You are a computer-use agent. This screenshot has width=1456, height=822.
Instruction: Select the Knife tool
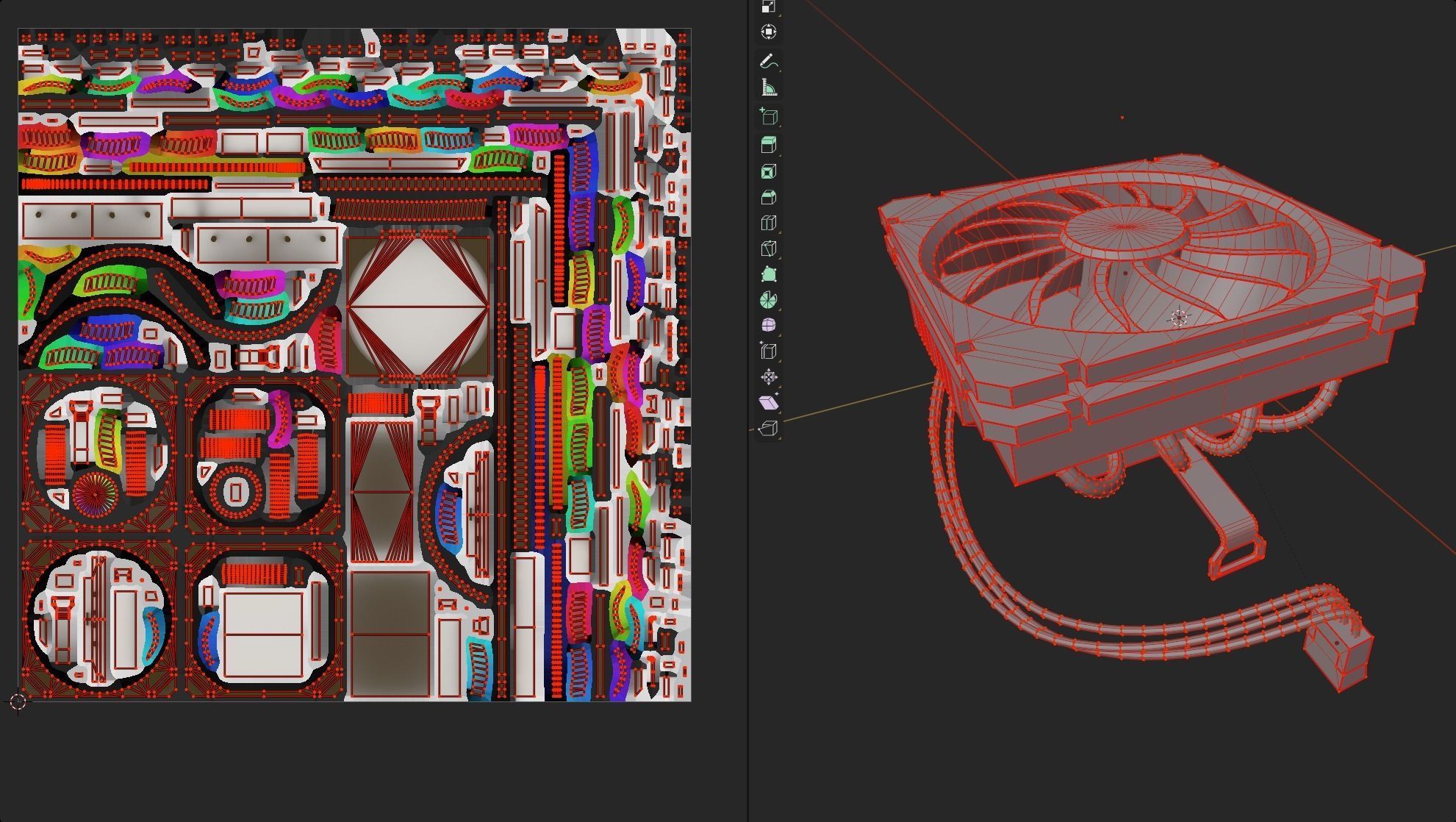[x=768, y=249]
